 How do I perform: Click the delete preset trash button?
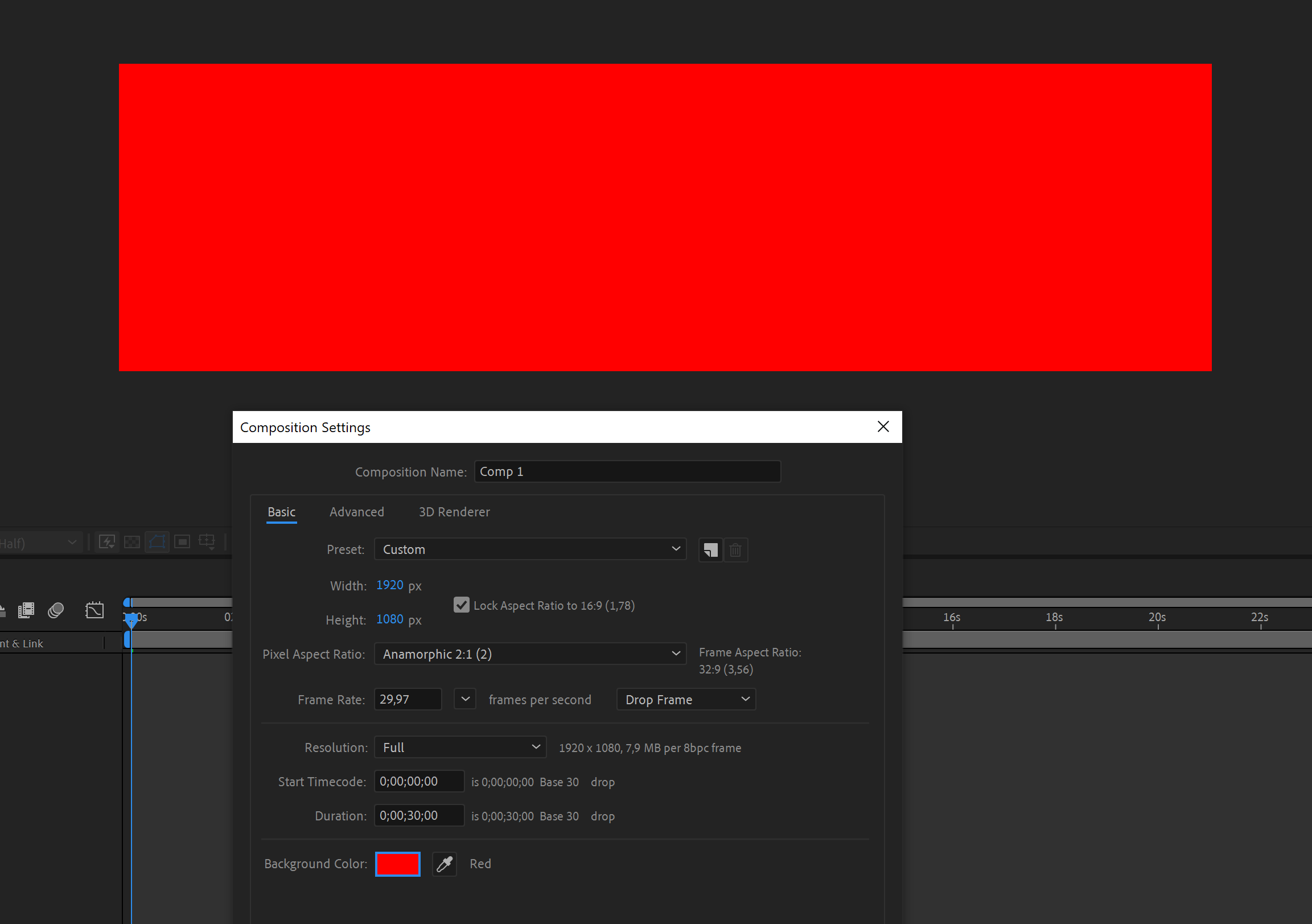[736, 550]
